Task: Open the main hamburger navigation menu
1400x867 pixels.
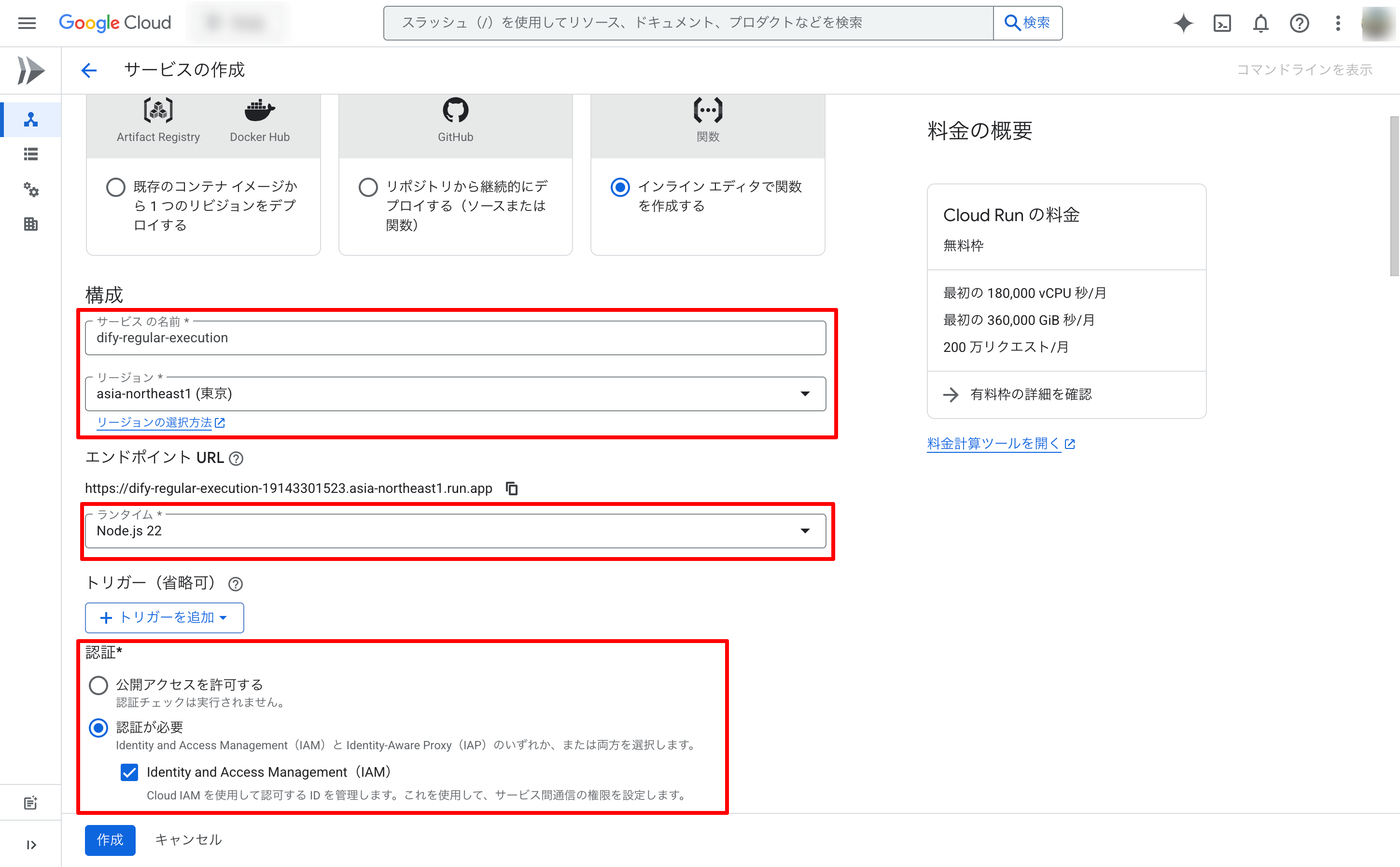Action: click(x=27, y=23)
